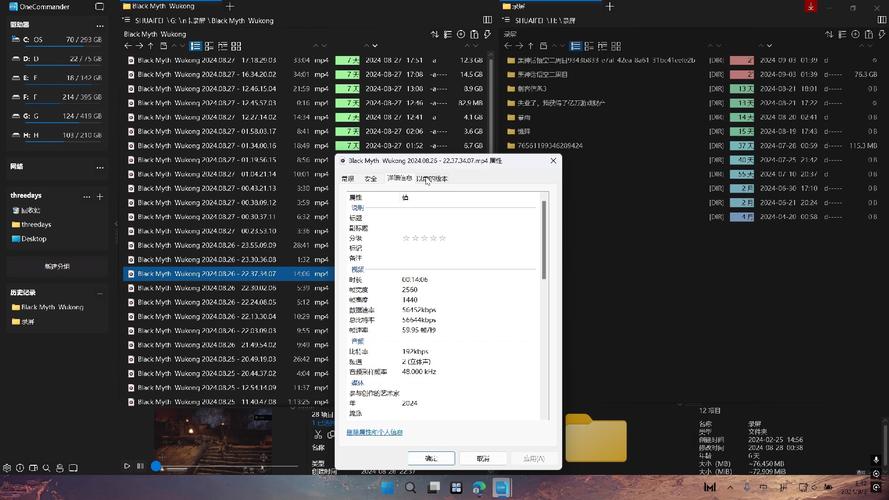Open threedays favorite folder
This screenshot has width=889, height=500.
(x=31, y=224)
